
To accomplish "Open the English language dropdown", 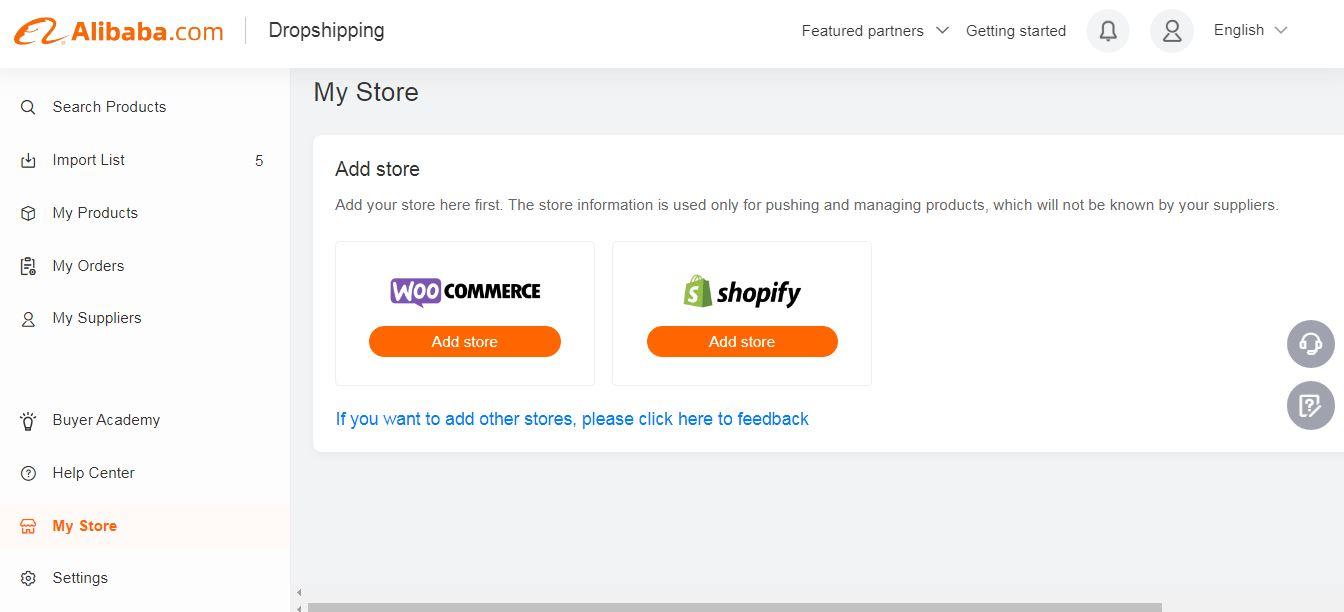I will click(1250, 30).
